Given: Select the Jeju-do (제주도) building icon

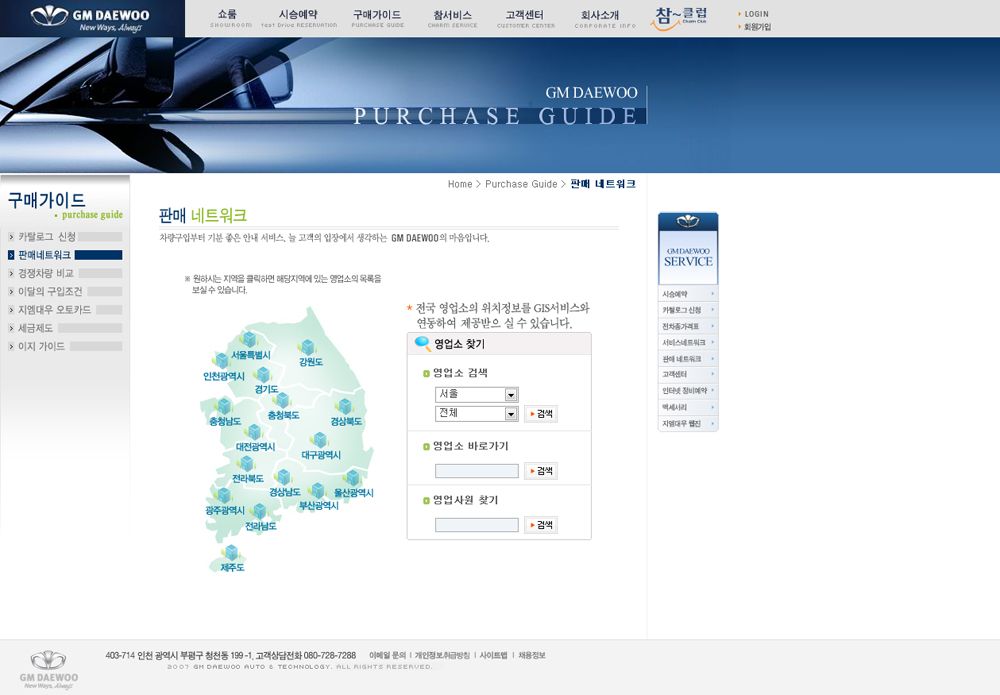Looking at the screenshot, I should tap(232, 553).
